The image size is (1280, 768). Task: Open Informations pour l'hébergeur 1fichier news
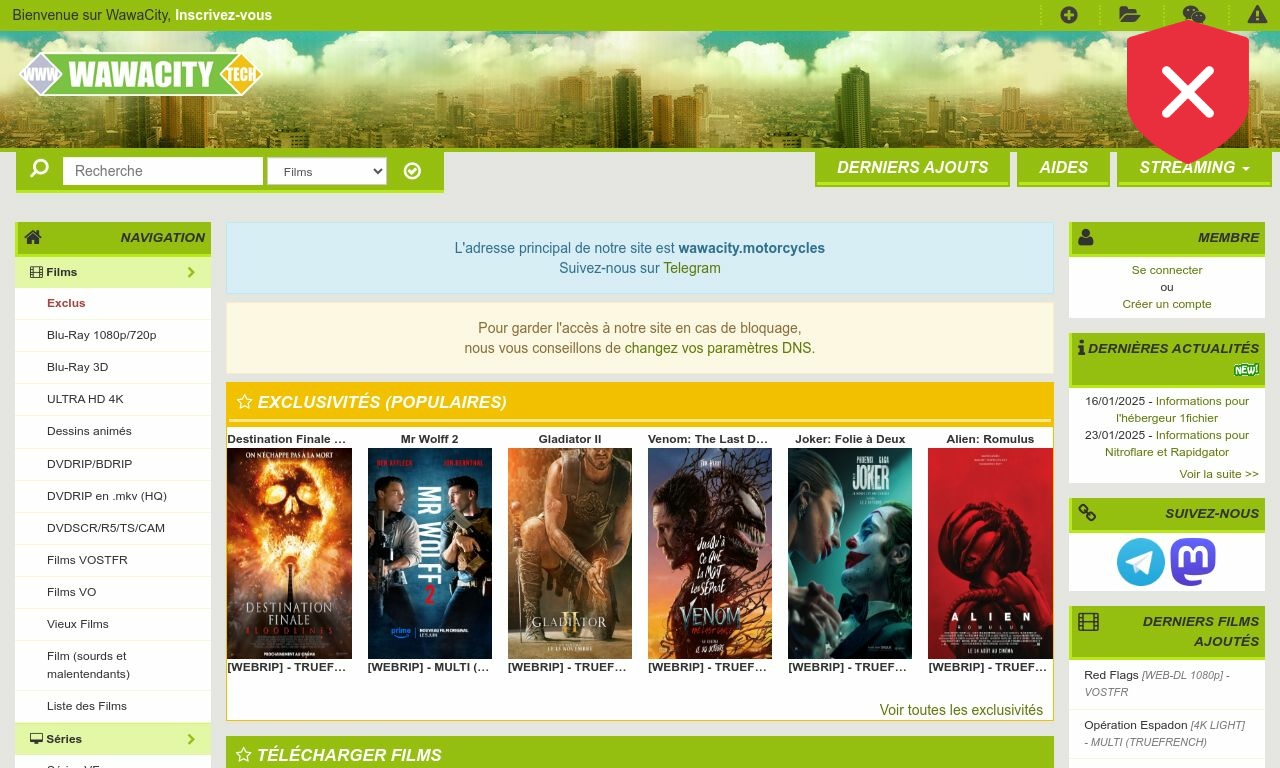pyautogui.click(x=1184, y=409)
